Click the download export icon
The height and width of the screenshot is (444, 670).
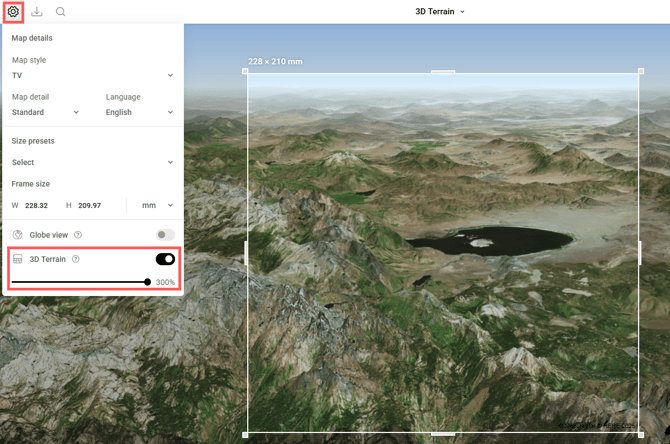point(37,12)
